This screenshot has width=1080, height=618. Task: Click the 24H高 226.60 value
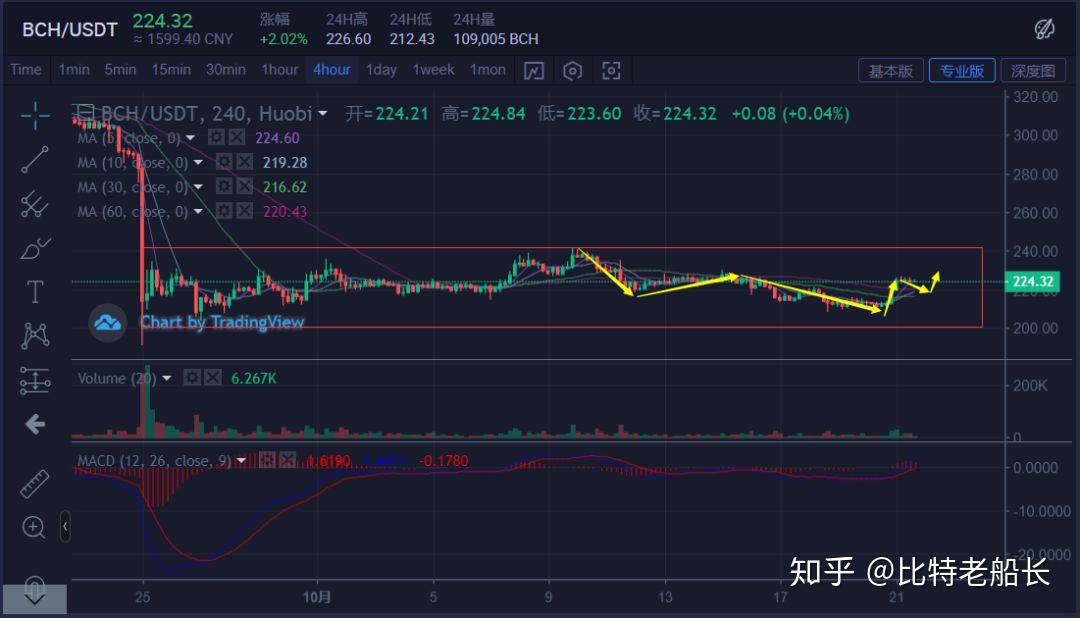pyautogui.click(x=349, y=39)
